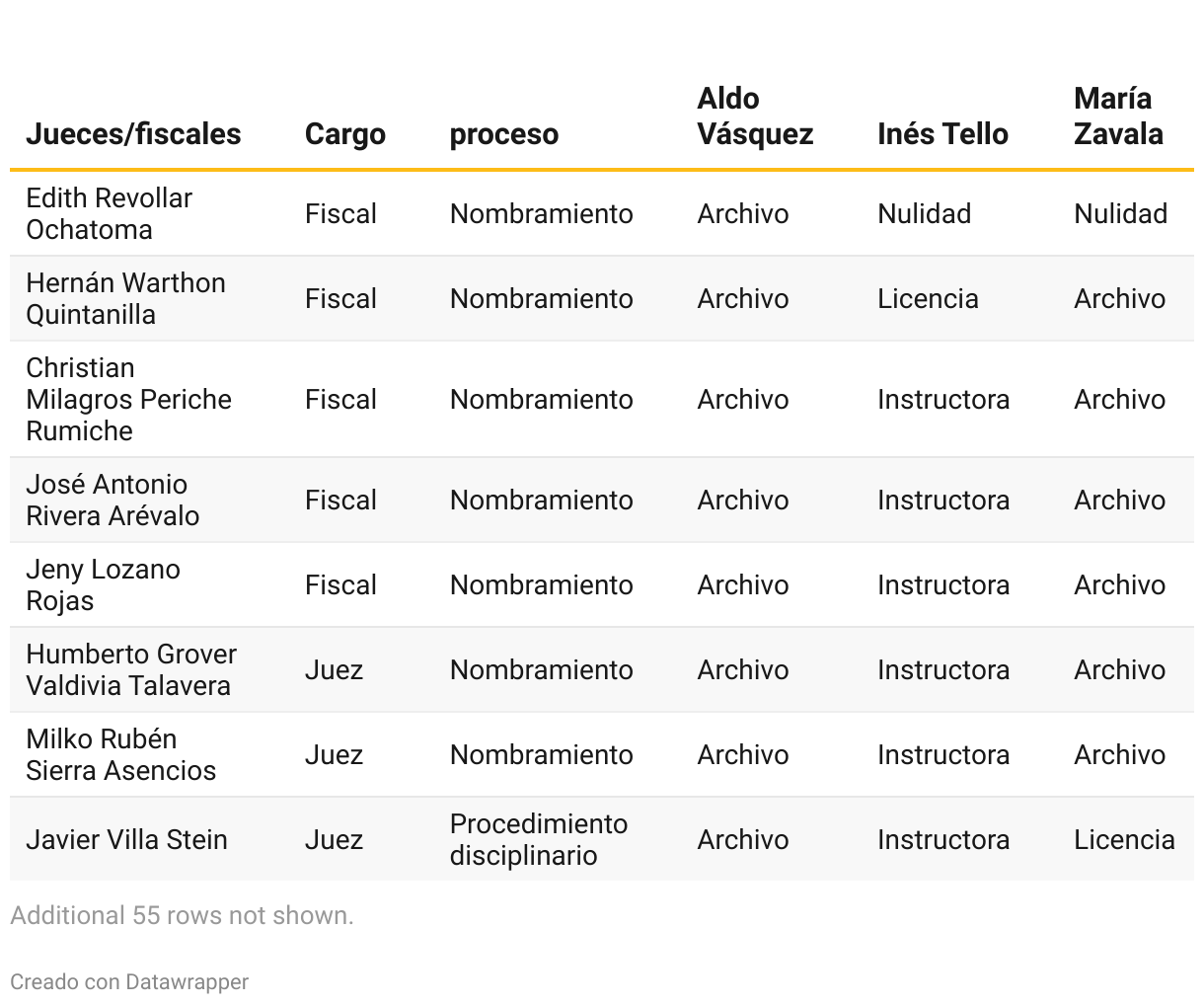Click the Aldo Vásquez column header
This screenshot has width=1204, height=1005.
[x=755, y=116]
